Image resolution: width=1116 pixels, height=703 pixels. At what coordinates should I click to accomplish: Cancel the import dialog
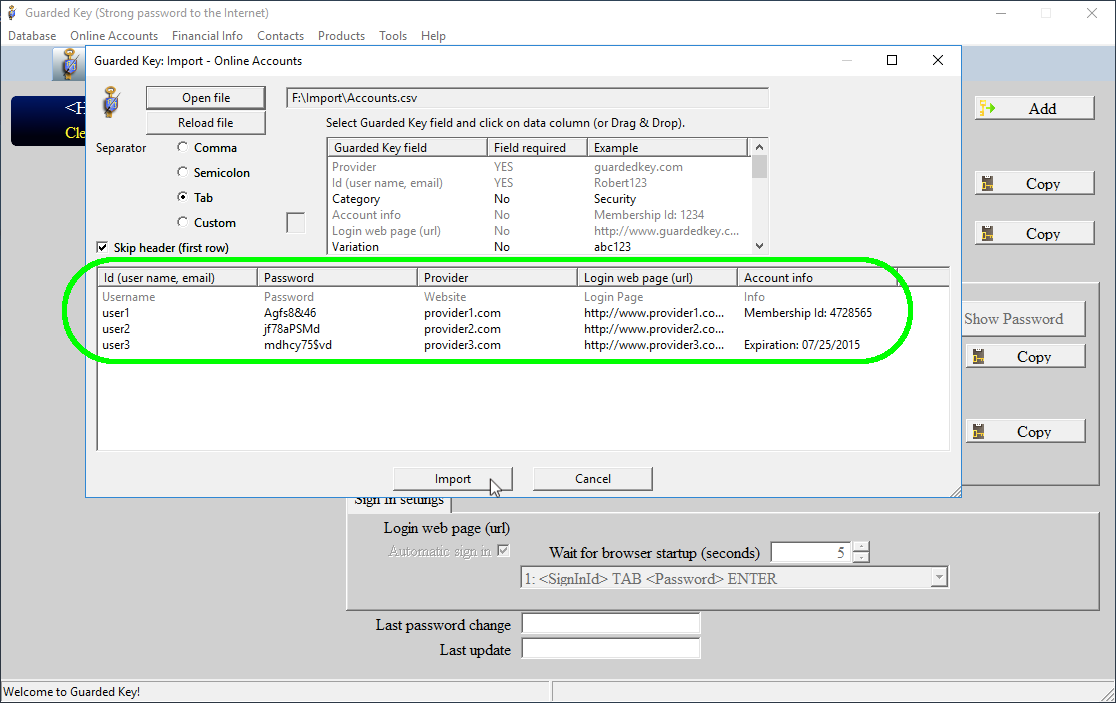click(x=593, y=479)
